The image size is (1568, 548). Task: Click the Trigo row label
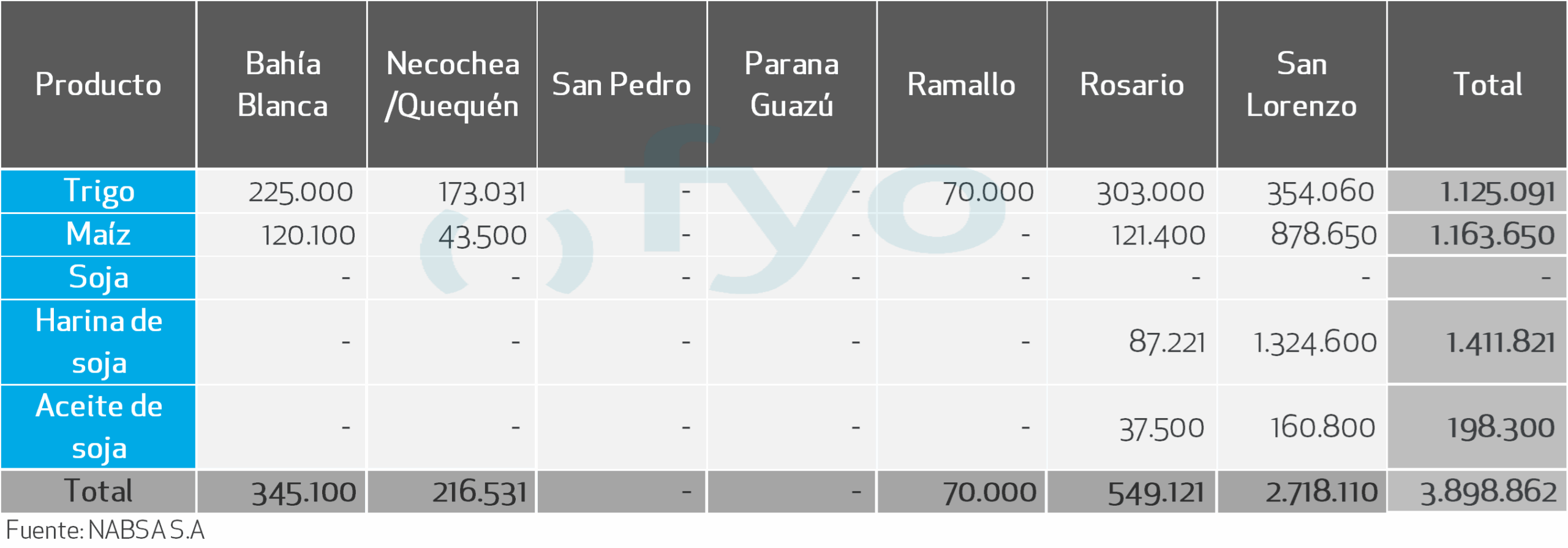pos(98,191)
